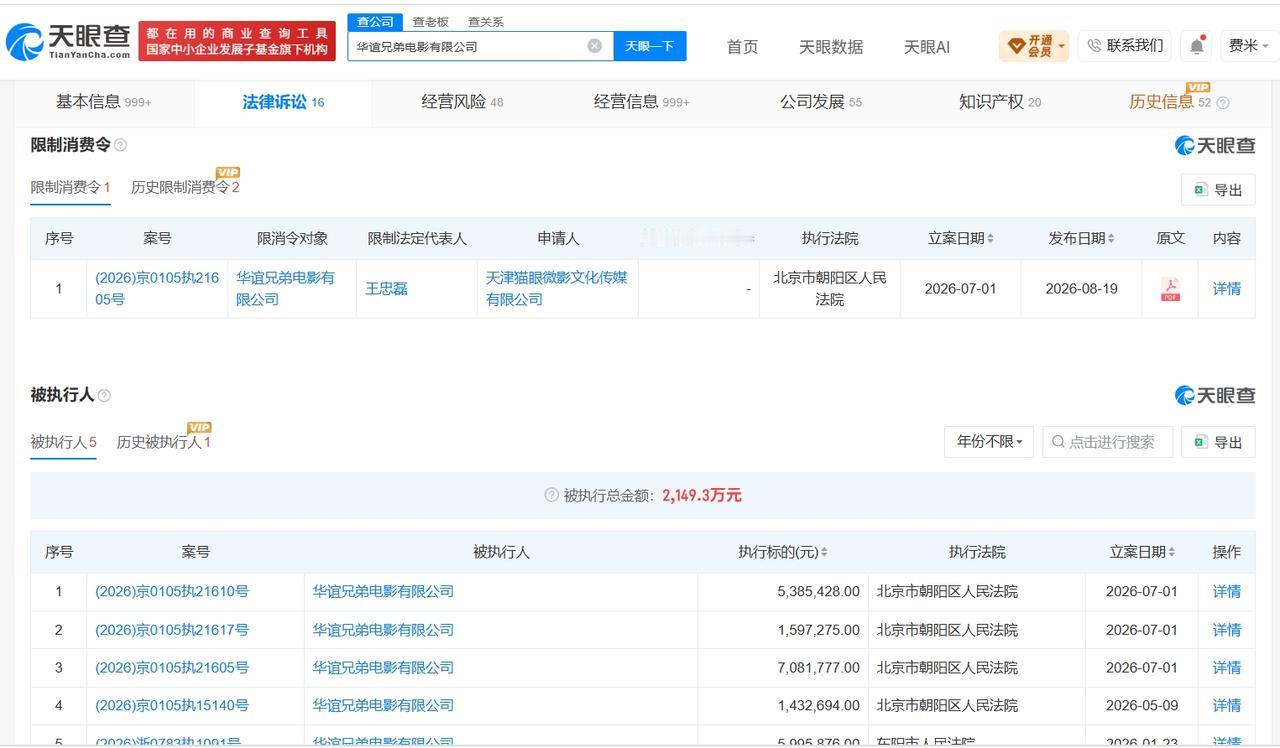1280x748 pixels.
Task: View 详情 for case 京0105执21617号
Action: (1227, 630)
